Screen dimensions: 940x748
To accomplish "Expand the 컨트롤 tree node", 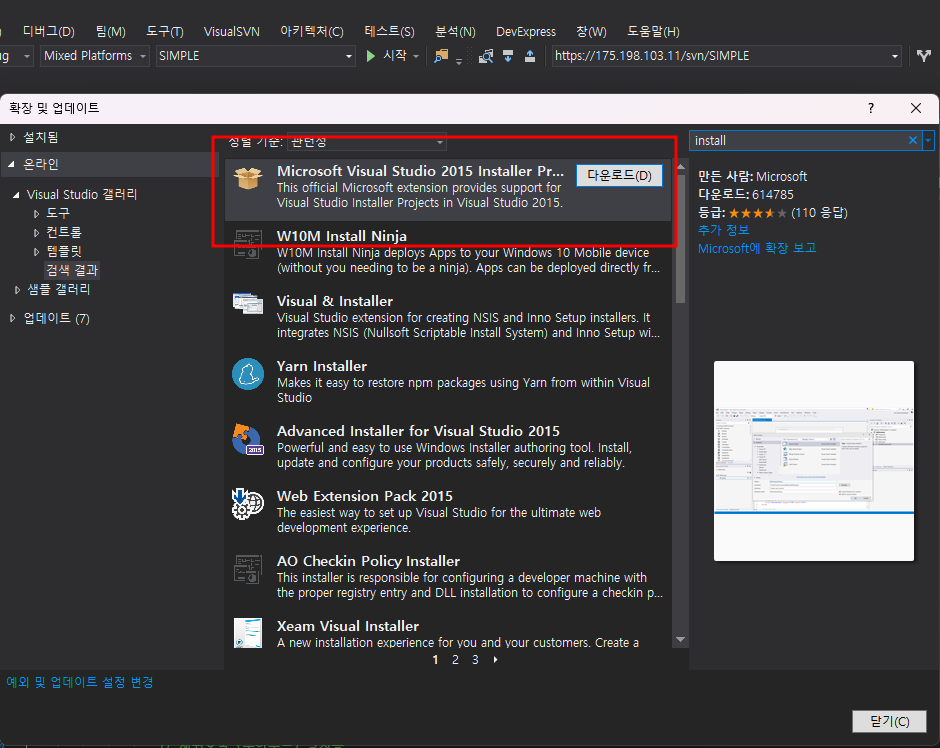I will (37, 233).
